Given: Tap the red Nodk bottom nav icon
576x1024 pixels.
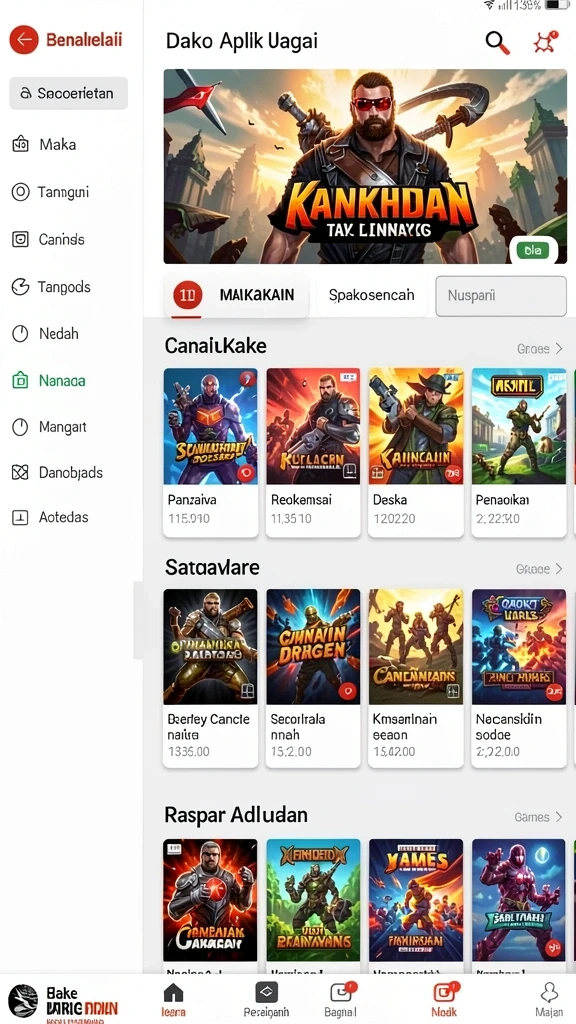Looking at the screenshot, I should pyautogui.click(x=445, y=993).
